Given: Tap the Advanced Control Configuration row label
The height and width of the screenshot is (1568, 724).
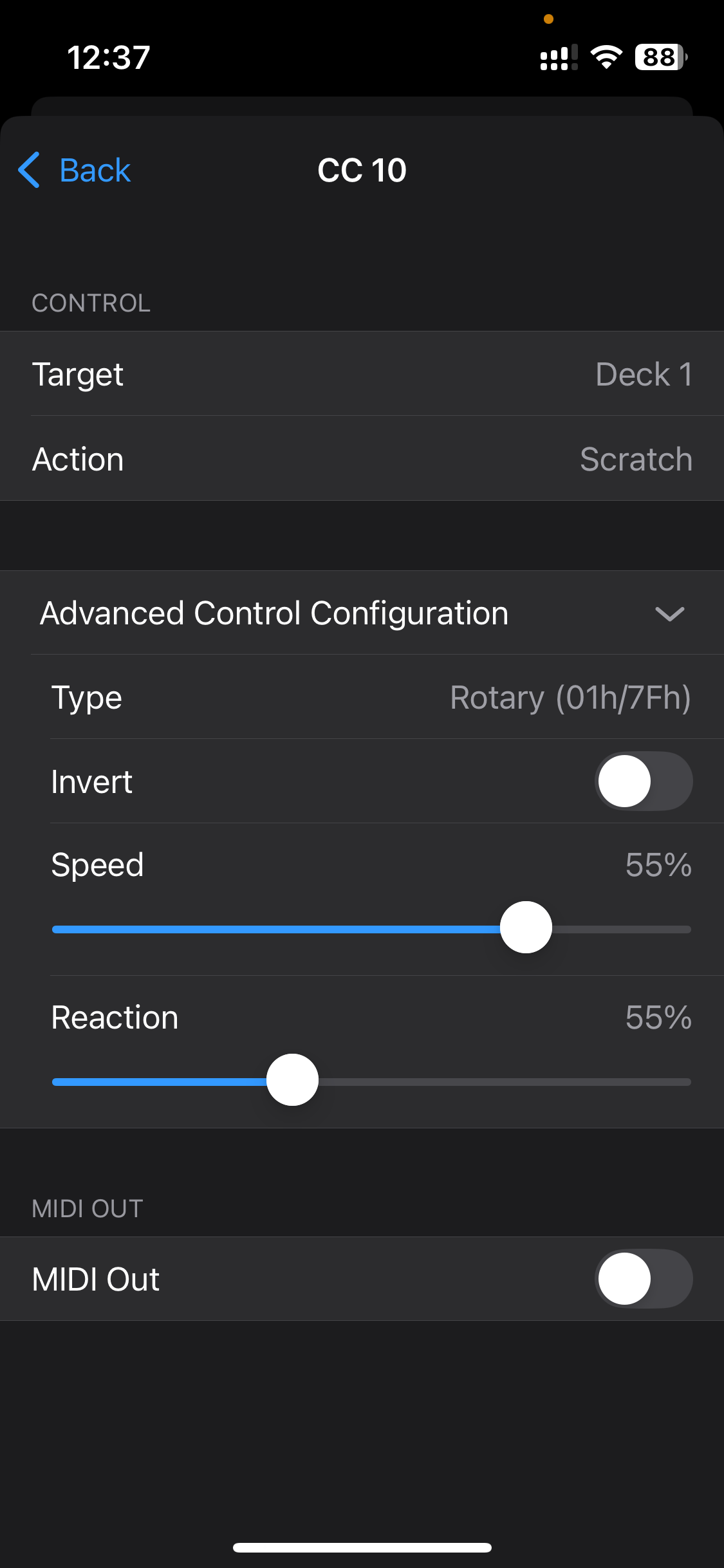Looking at the screenshot, I should pos(274,613).
